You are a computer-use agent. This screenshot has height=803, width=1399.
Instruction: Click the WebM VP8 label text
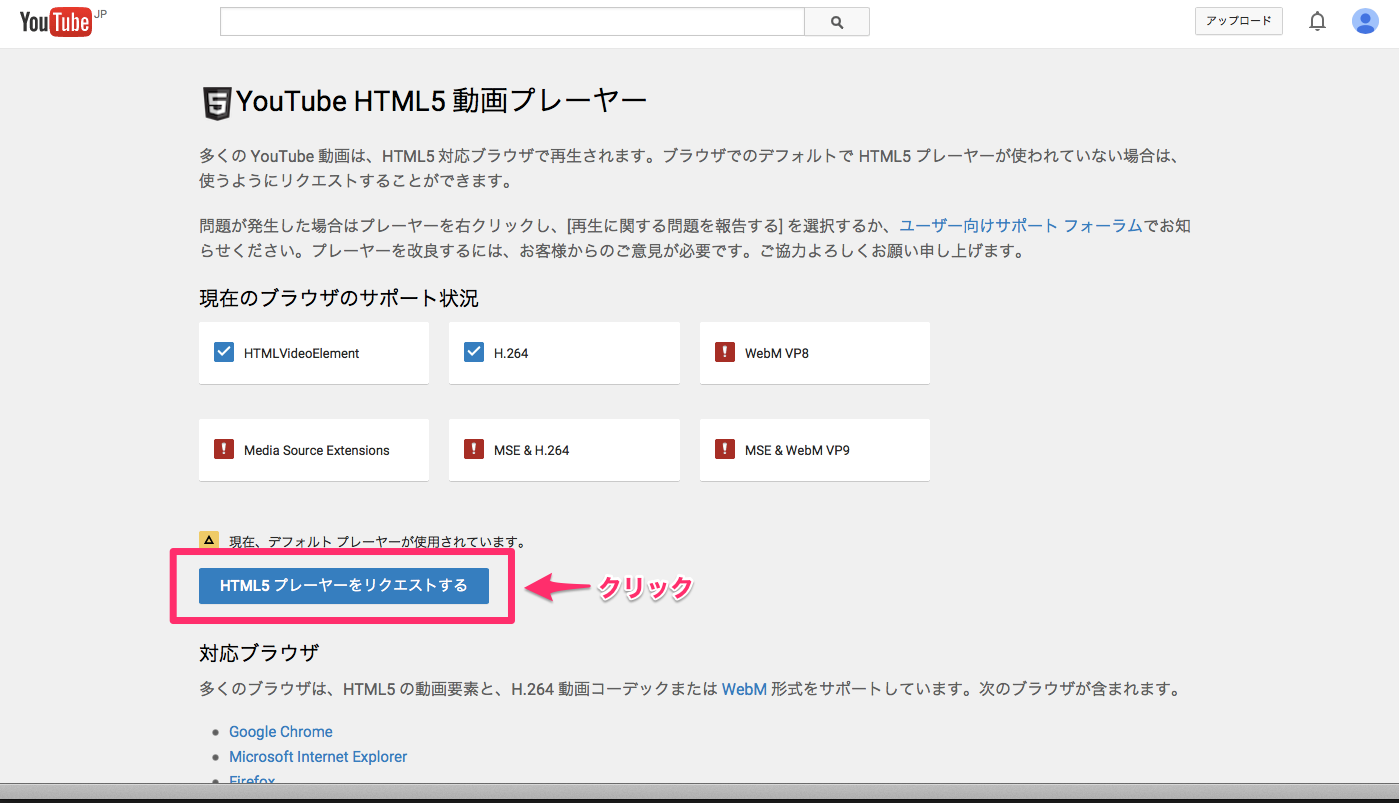click(777, 353)
